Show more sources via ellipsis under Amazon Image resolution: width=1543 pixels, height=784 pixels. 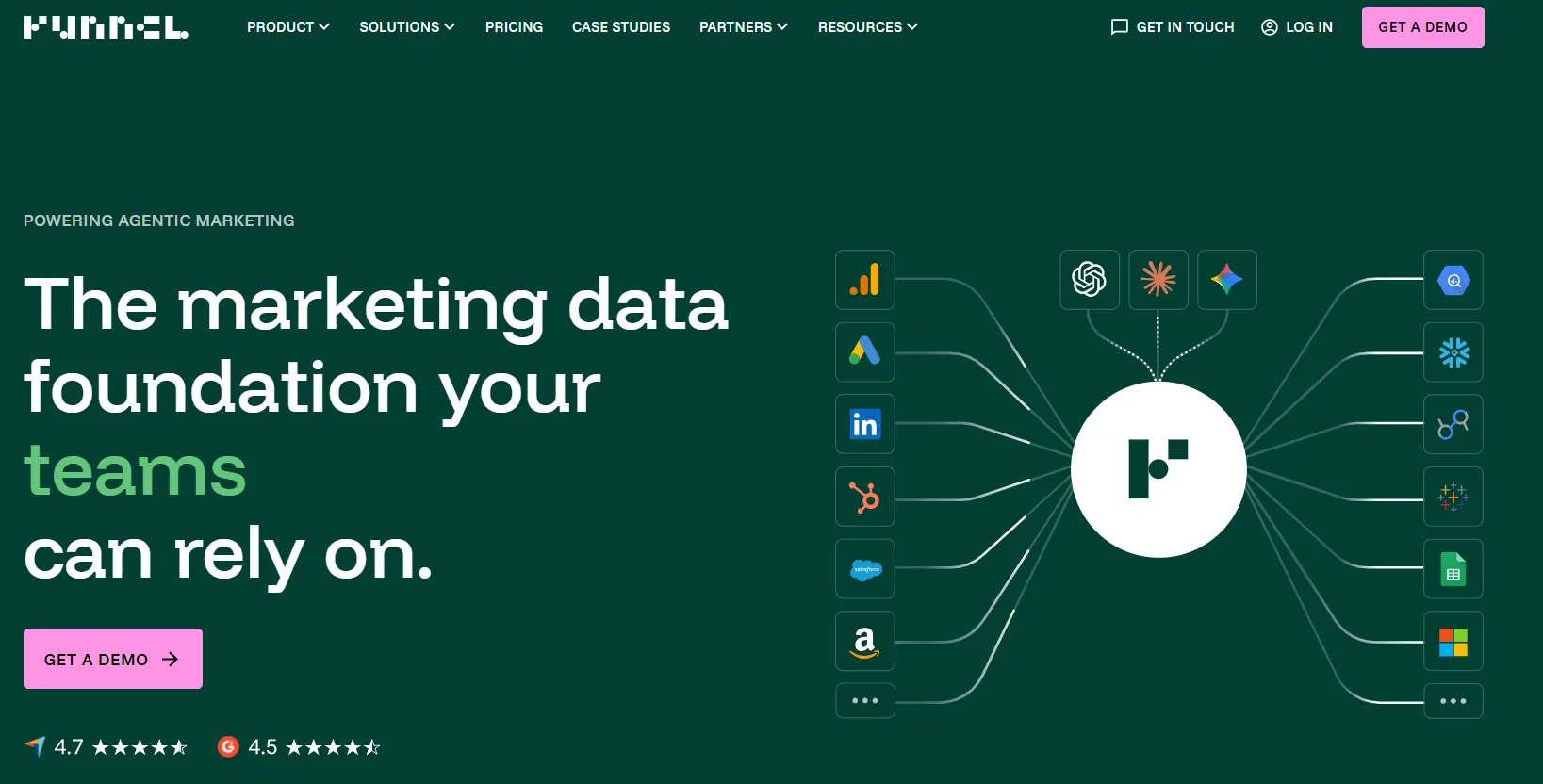[x=865, y=701]
